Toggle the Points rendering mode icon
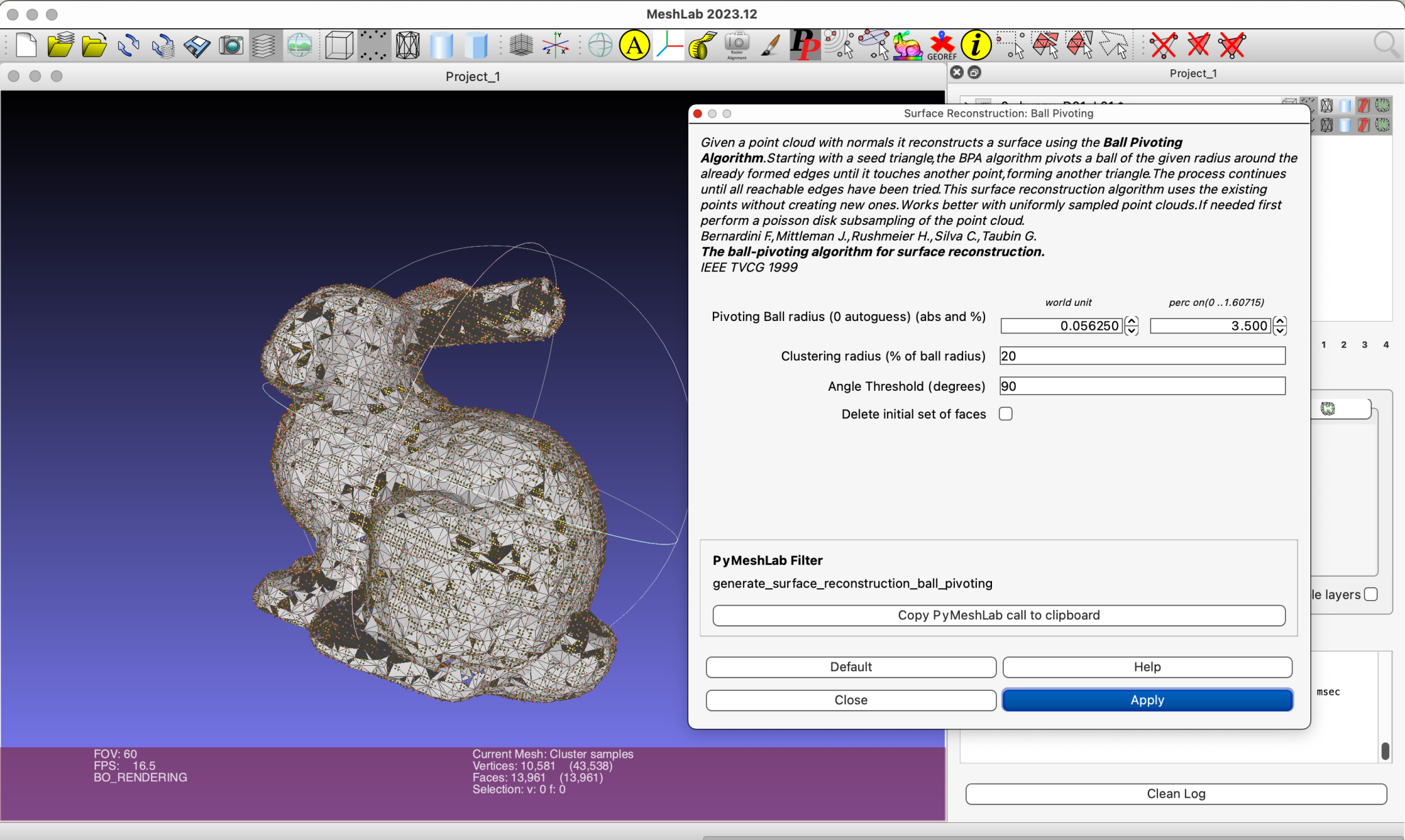 tap(373, 46)
